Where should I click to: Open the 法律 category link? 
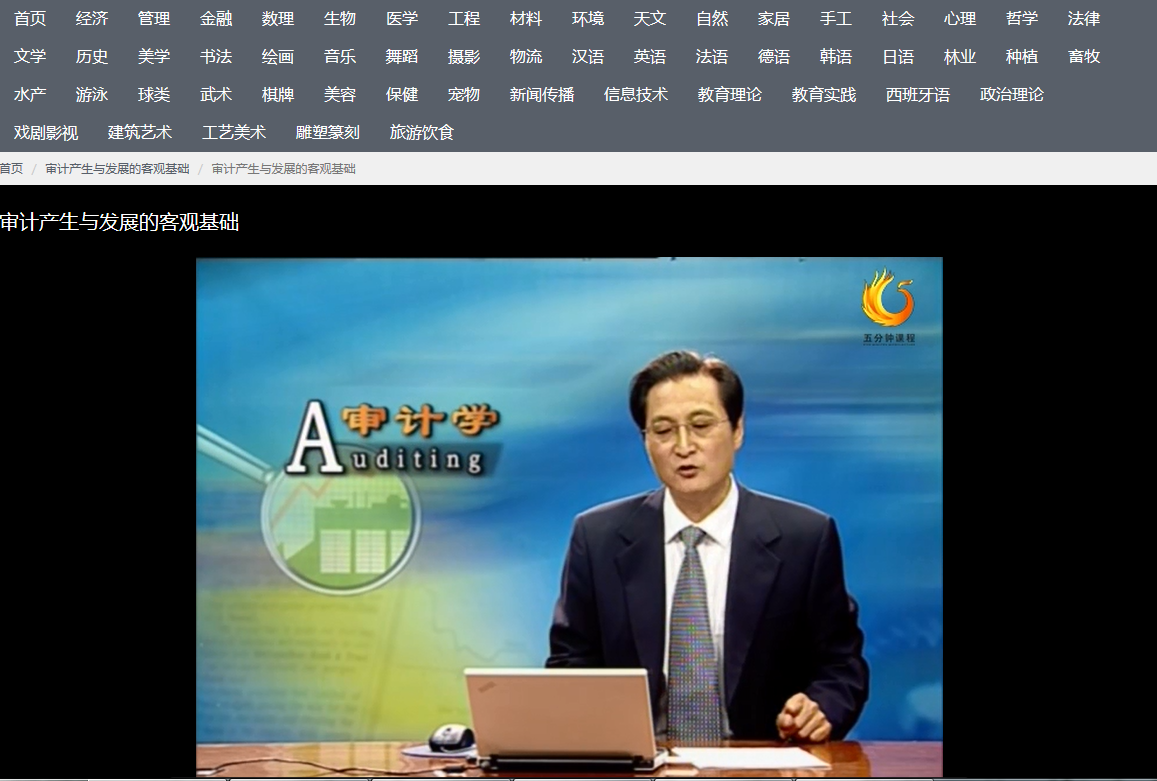click(1084, 19)
